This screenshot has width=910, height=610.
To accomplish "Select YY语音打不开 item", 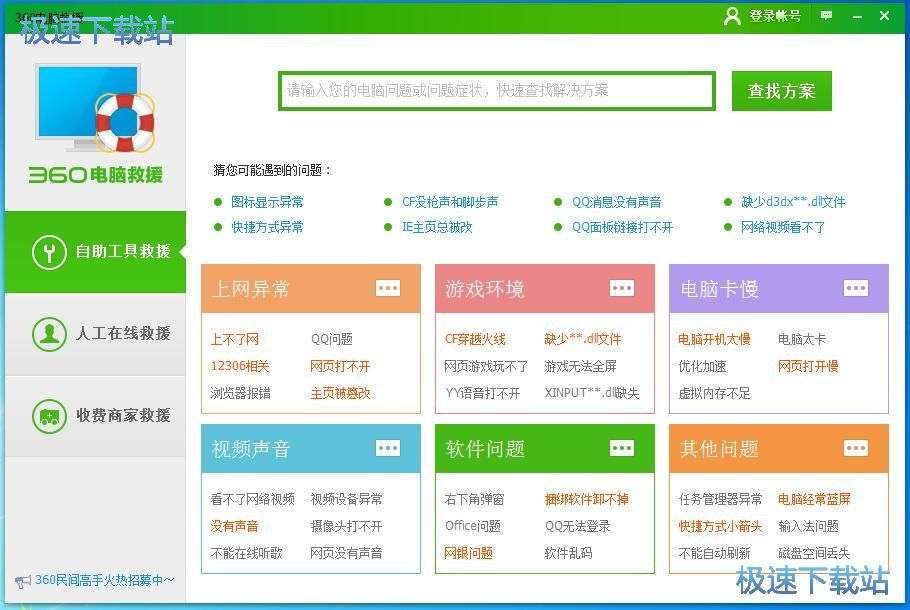I will (x=482, y=393).
